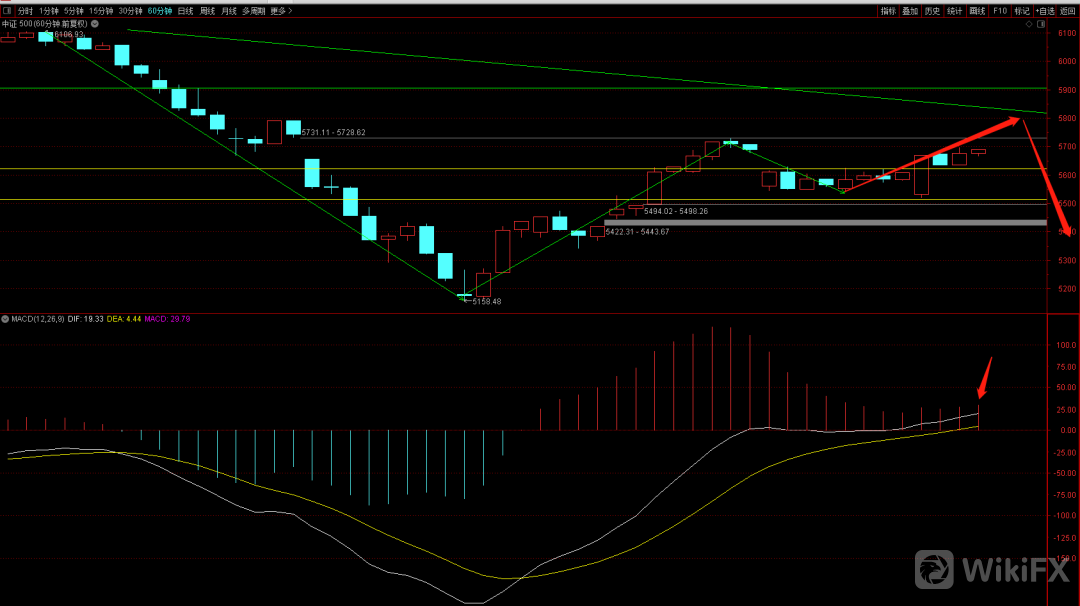The width and height of the screenshot is (1080, 606).
Task: Click the 5158.48 low price label
Action: (x=486, y=301)
